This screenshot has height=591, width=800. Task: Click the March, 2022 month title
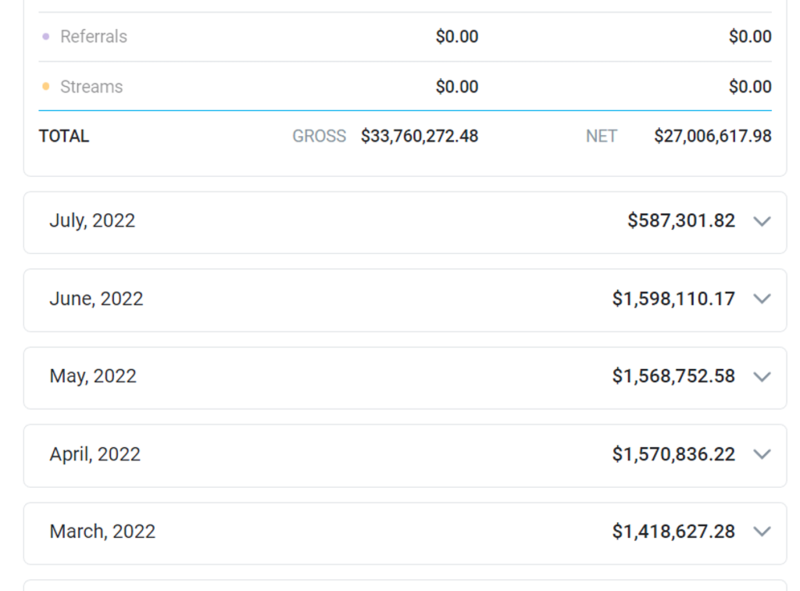coord(102,532)
